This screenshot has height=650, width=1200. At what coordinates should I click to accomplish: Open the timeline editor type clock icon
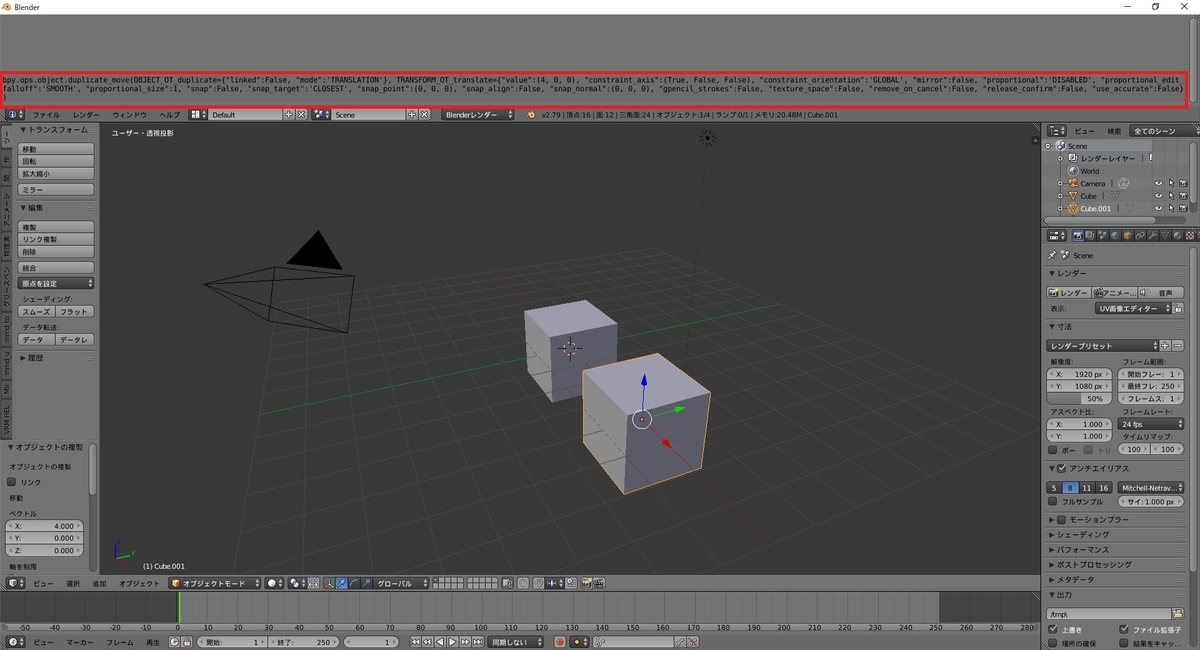(15, 642)
